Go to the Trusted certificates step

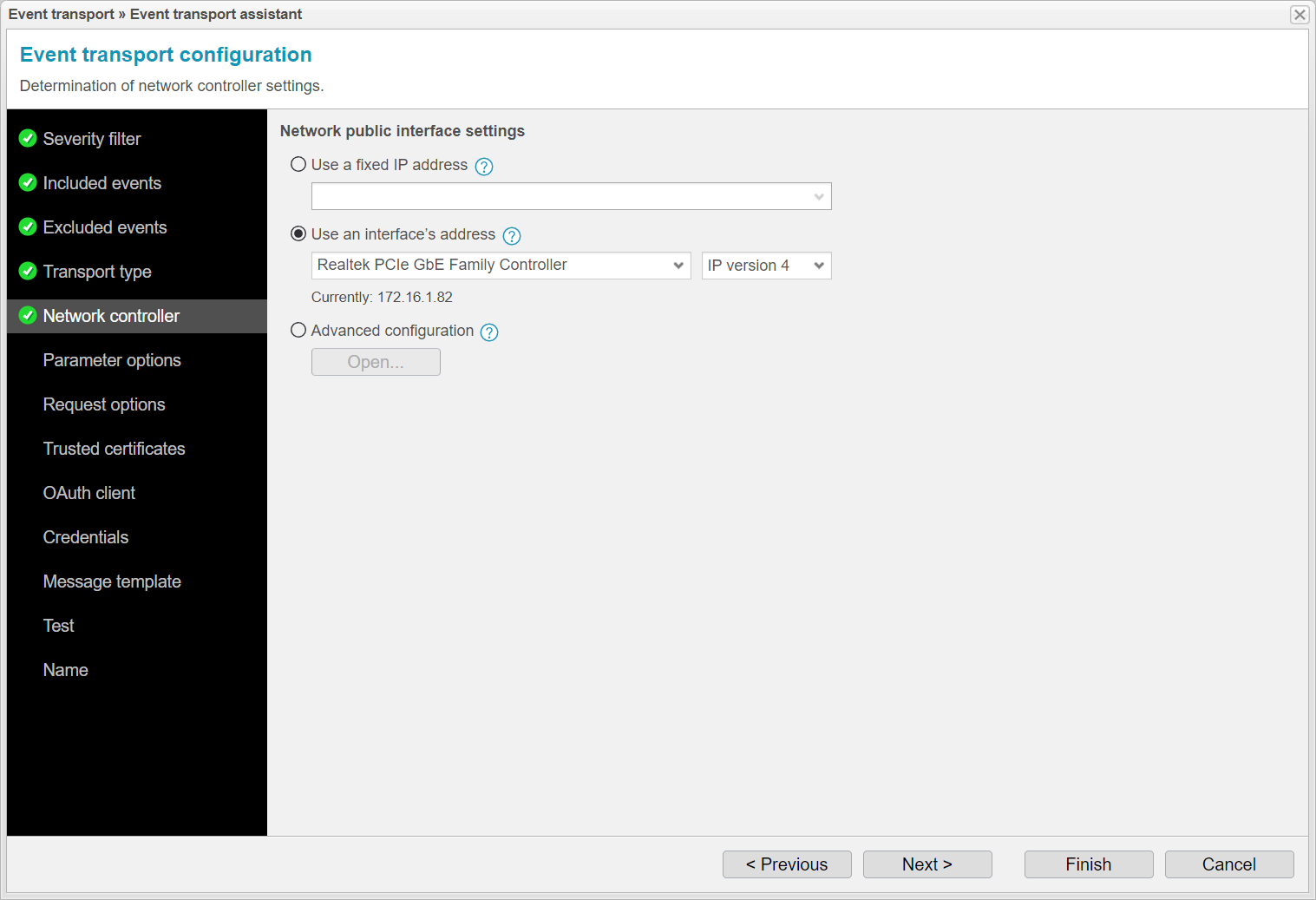(x=114, y=449)
